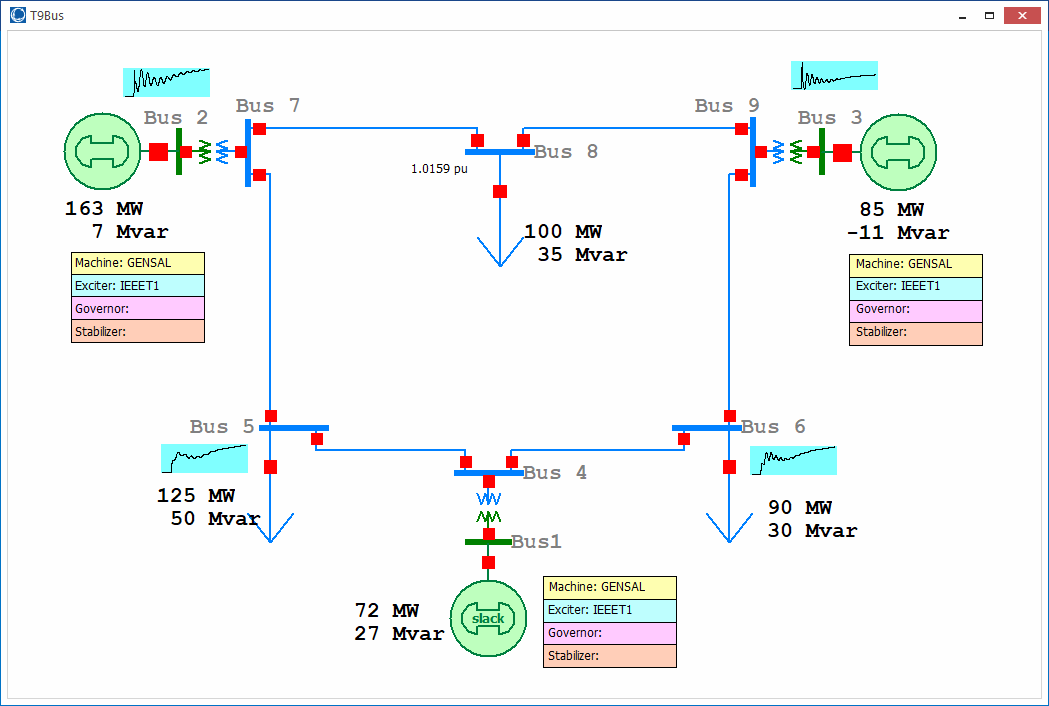Click the 1.0159 pu voltage label
The height and width of the screenshot is (706, 1049).
pyautogui.click(x=439, y=169)
